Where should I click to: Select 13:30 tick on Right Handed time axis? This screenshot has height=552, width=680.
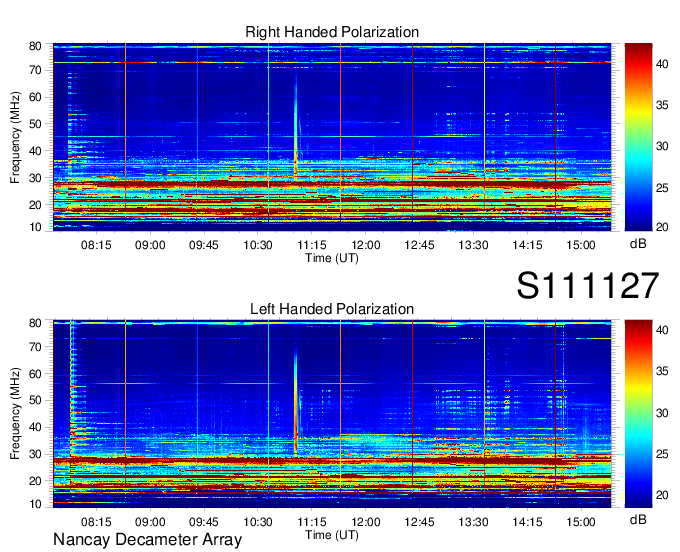tap(473, 245)
